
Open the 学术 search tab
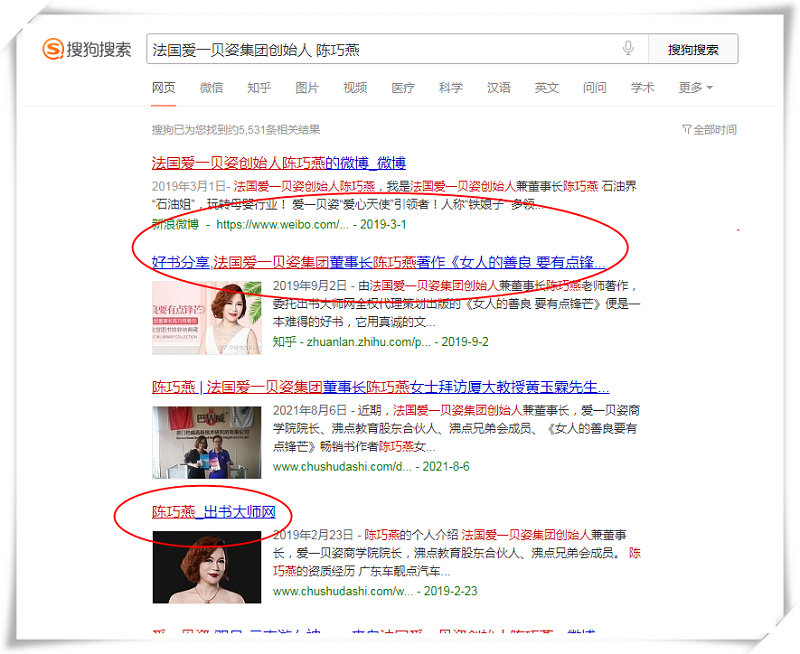[643, 88]
